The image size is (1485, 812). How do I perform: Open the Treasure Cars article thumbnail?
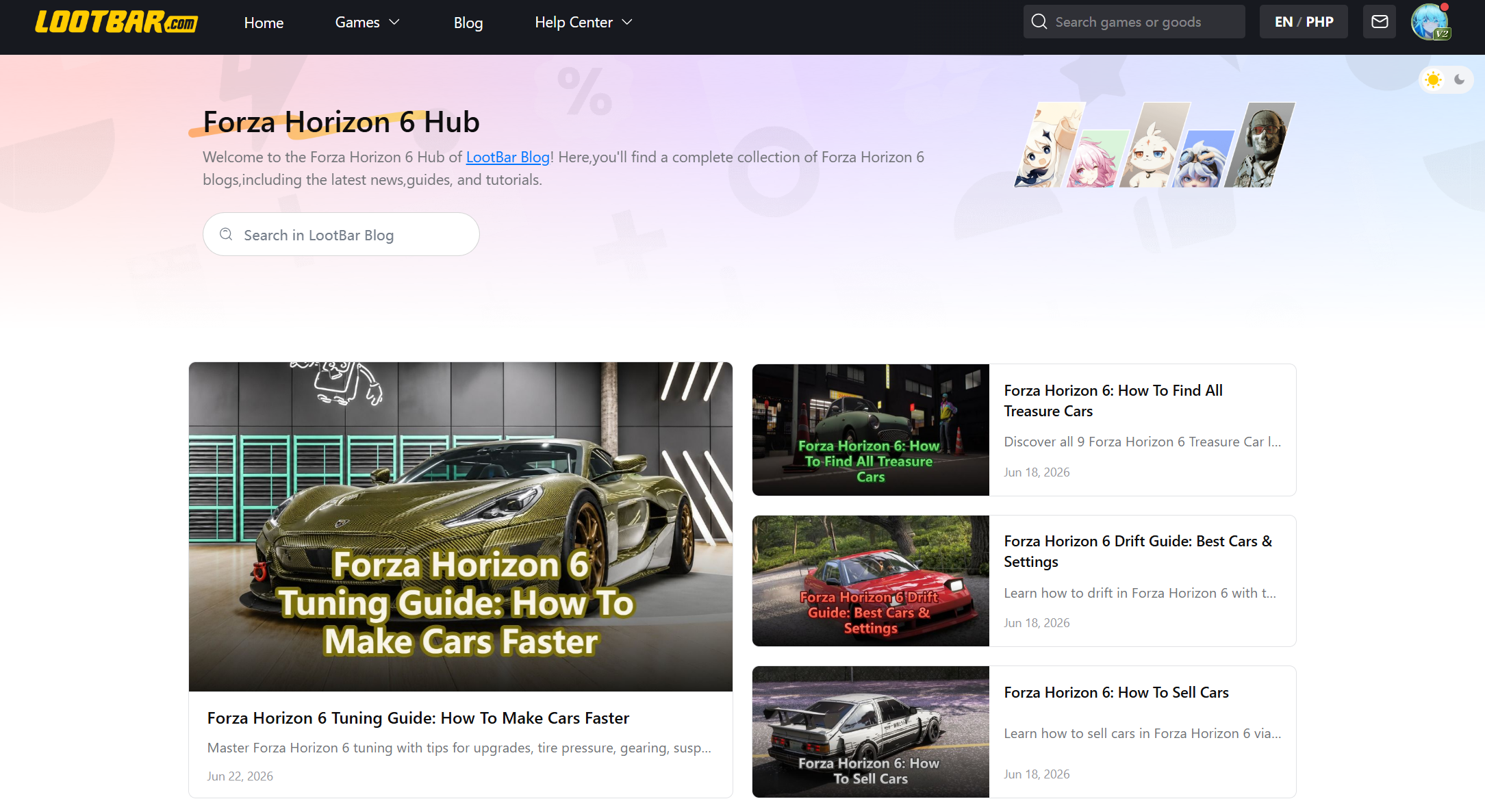click(x=871, y=430)
